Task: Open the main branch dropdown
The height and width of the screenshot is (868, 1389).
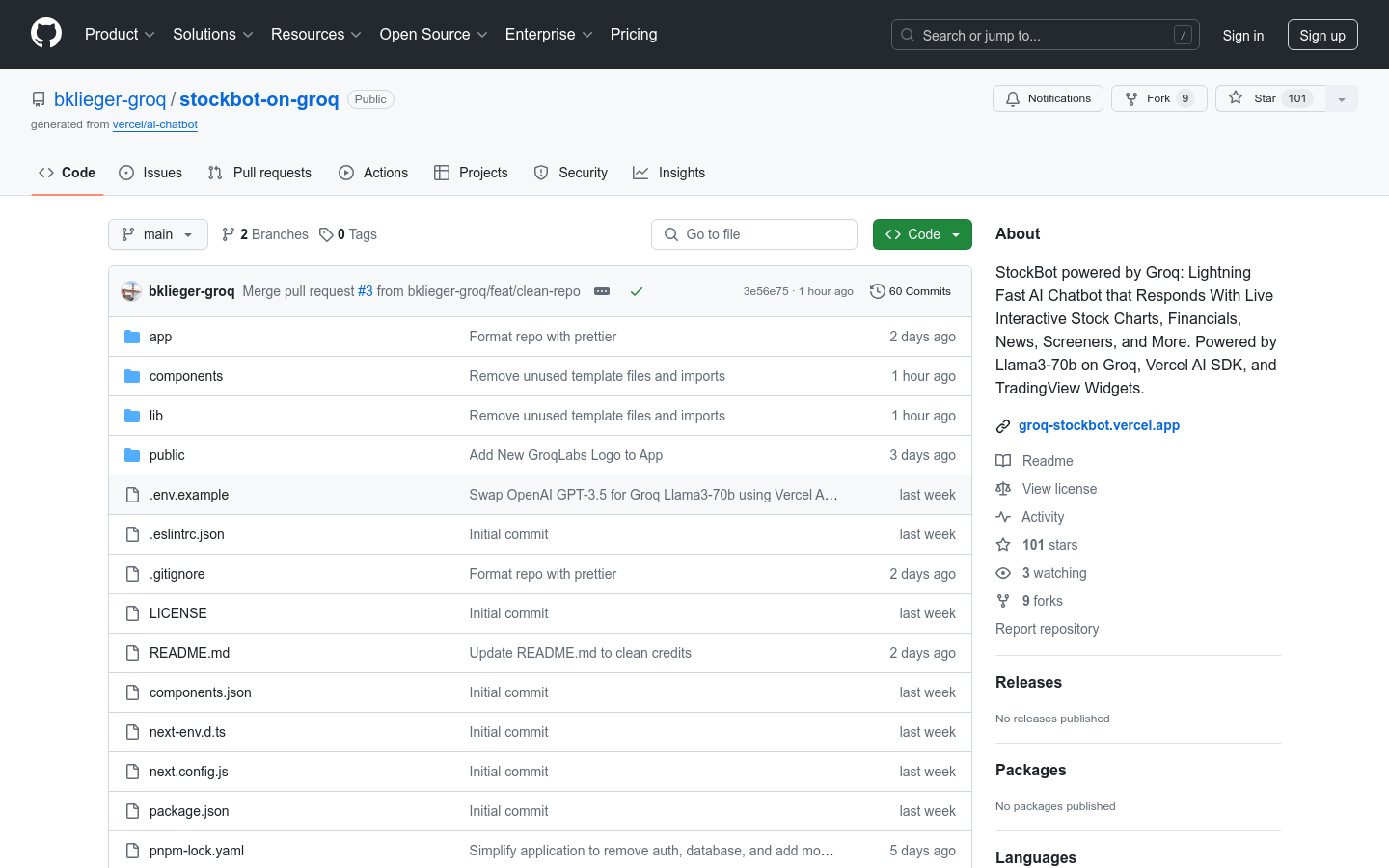Action: pyautogui.click(x=157, y=234)
